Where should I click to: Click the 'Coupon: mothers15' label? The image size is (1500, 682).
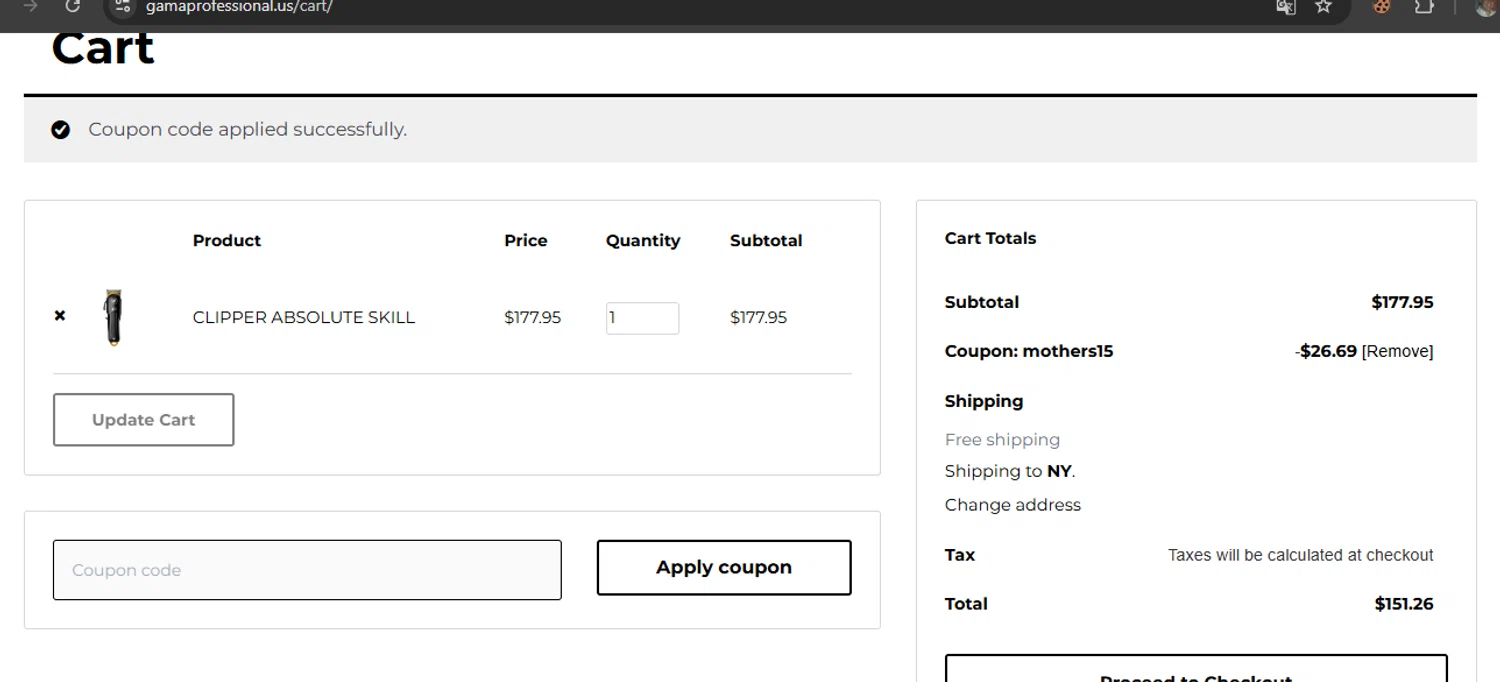(1029, 351)
